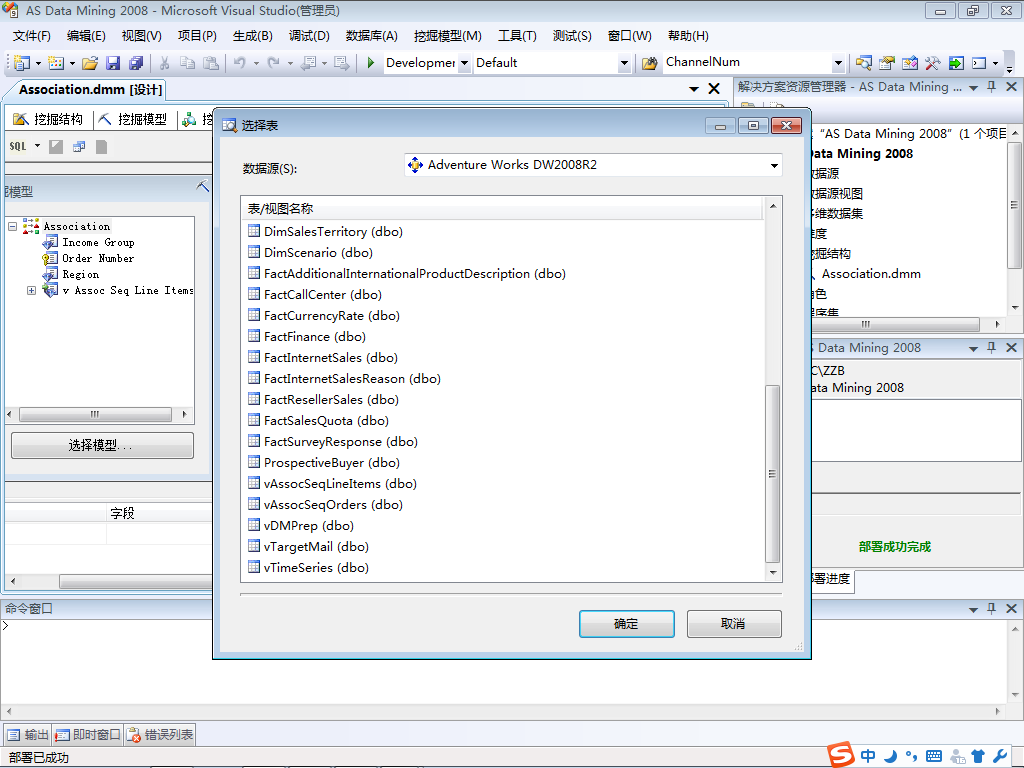Select vTimeSeries (dbo) in the table list

[x=308, y=568]
